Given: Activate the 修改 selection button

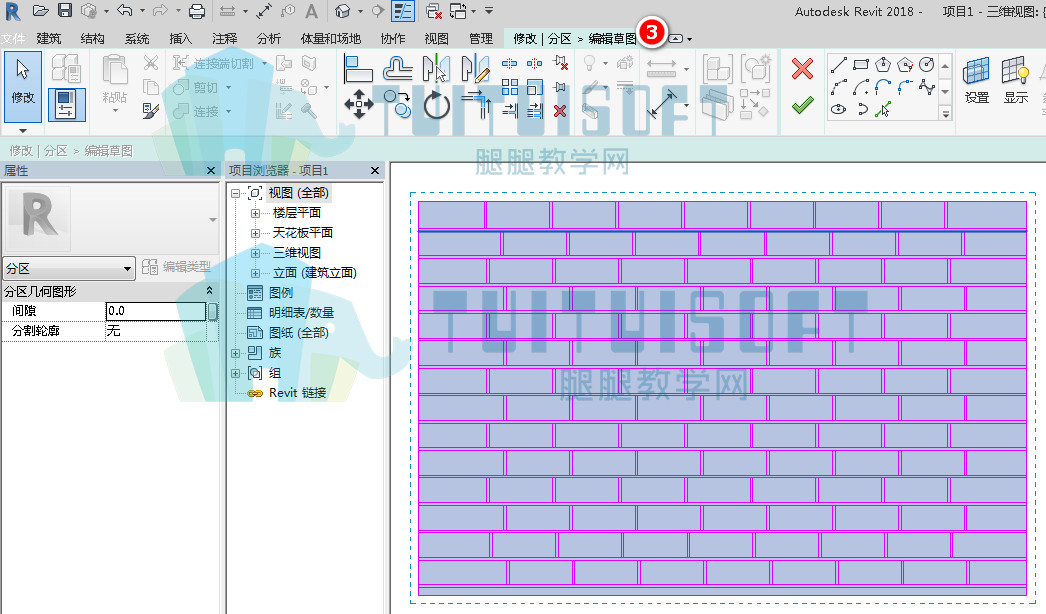Looking at the screenshot, I should coord(23,87).
